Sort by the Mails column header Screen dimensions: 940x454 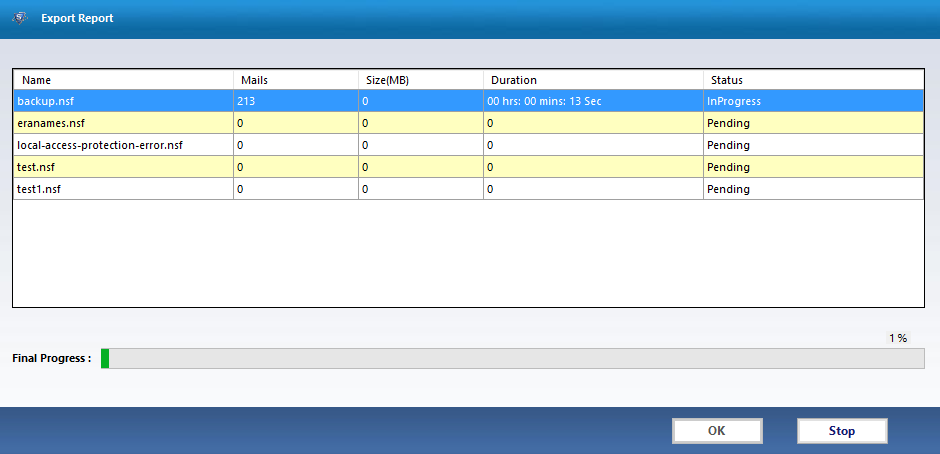coord(296,80)
